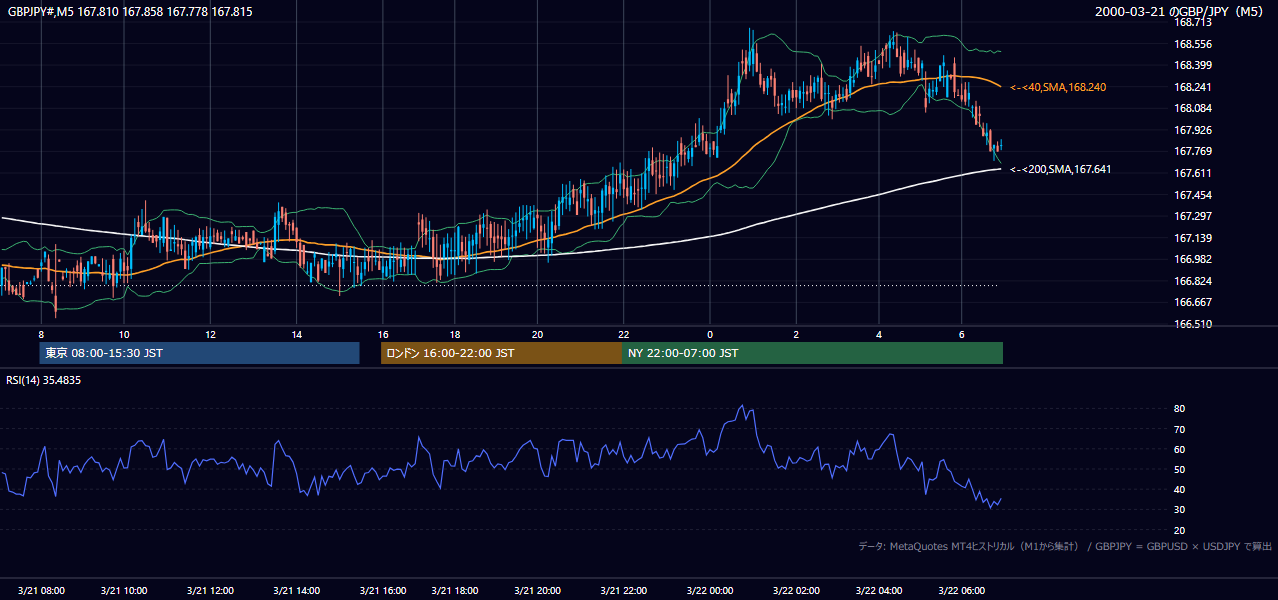
Task: Click price axis value 168.241
Action: click(1193, 87)
